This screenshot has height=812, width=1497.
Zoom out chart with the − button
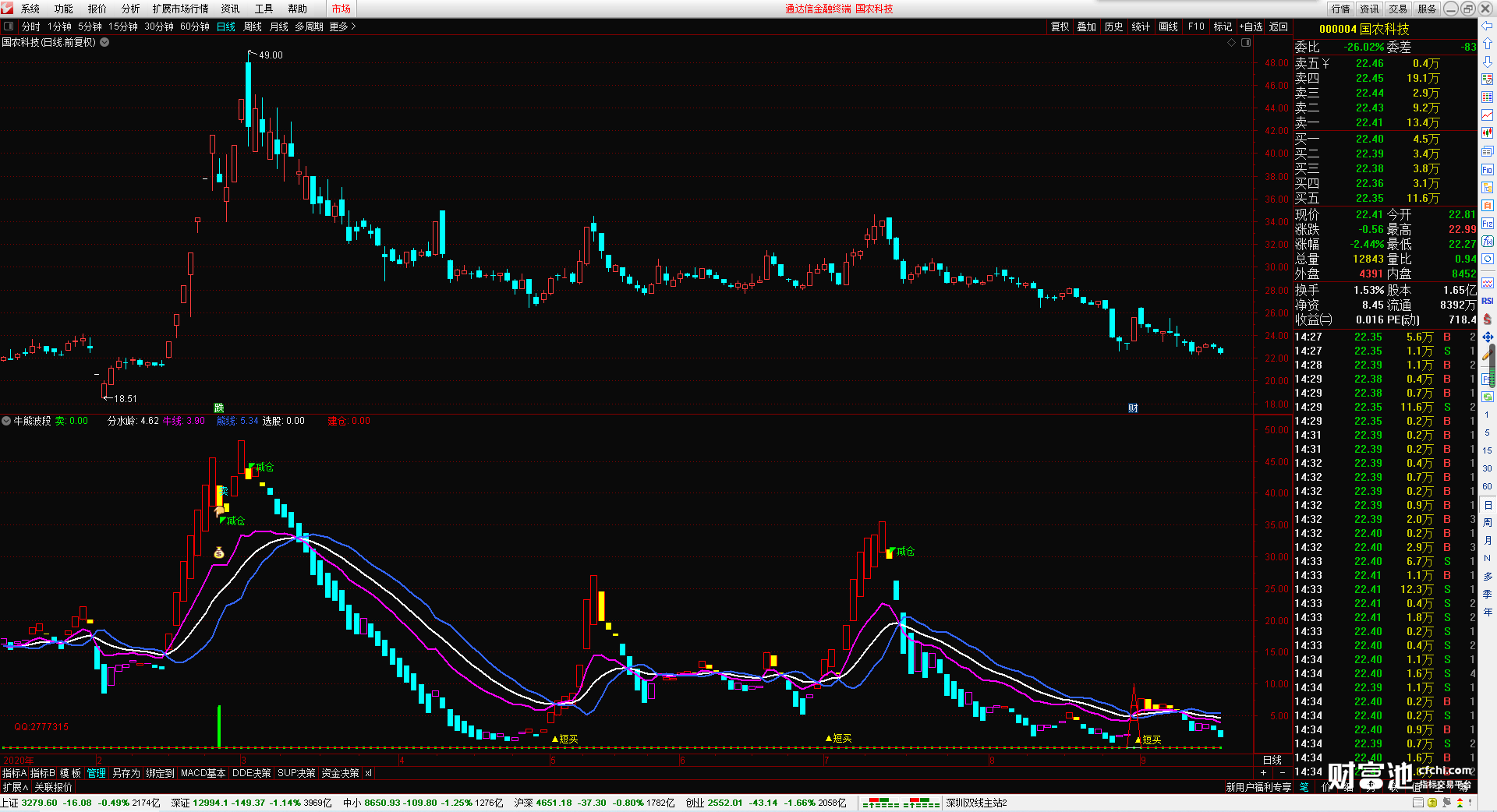1283,772
